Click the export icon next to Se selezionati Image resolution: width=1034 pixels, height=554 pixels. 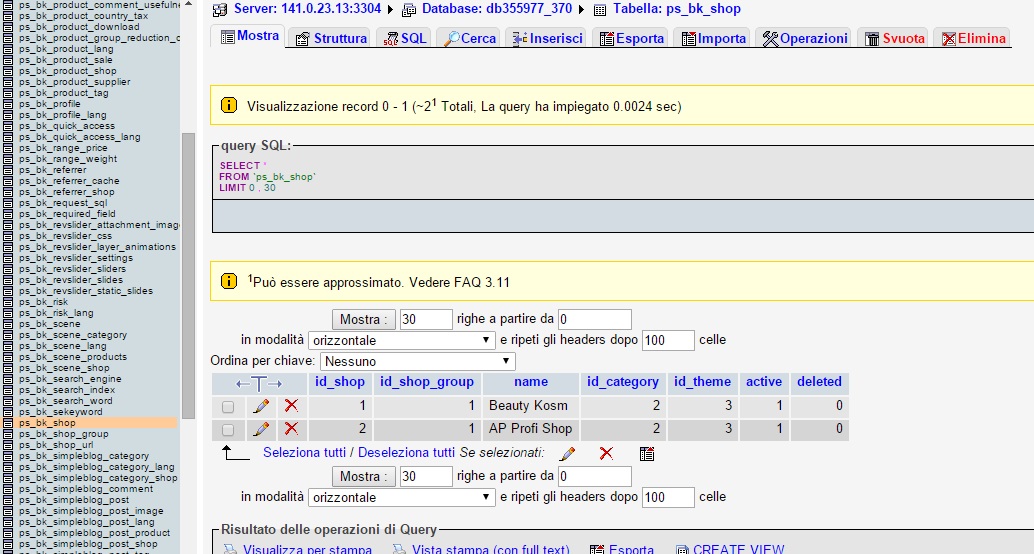pos(647,453)
